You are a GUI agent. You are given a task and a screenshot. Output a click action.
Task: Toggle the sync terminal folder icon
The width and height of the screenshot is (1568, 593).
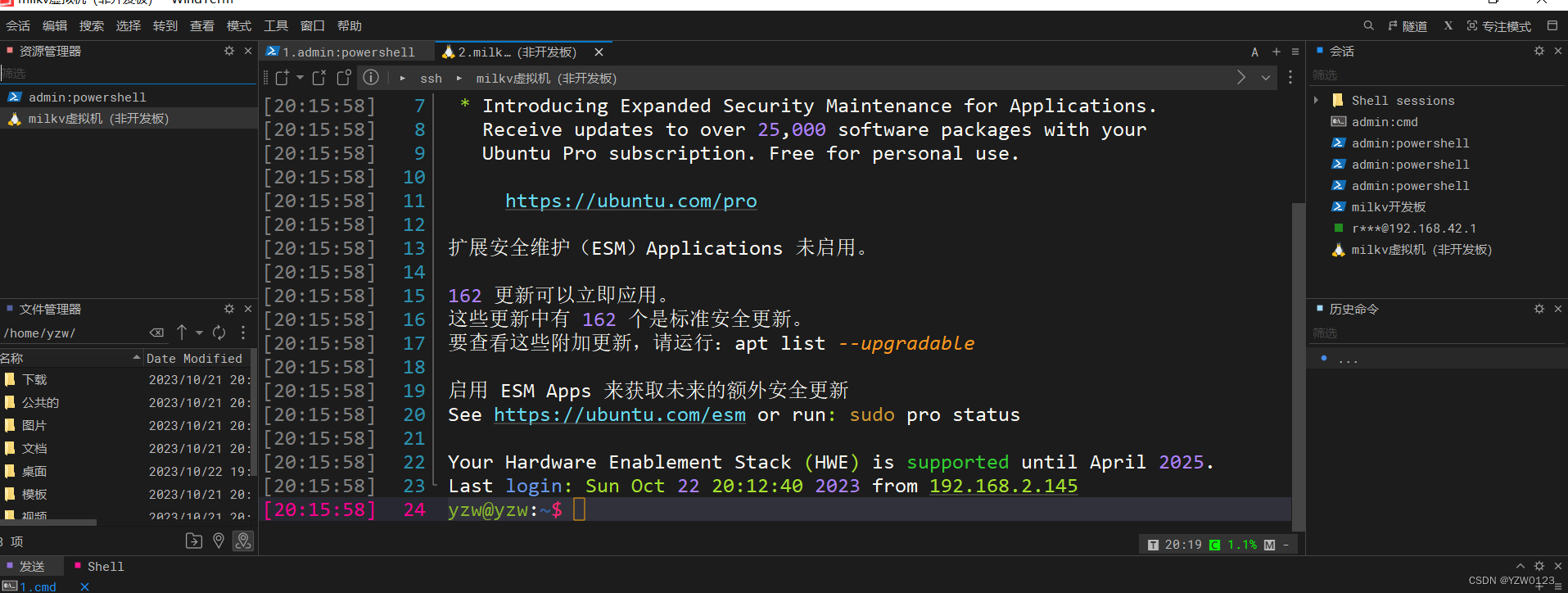(x=243, y=541)
